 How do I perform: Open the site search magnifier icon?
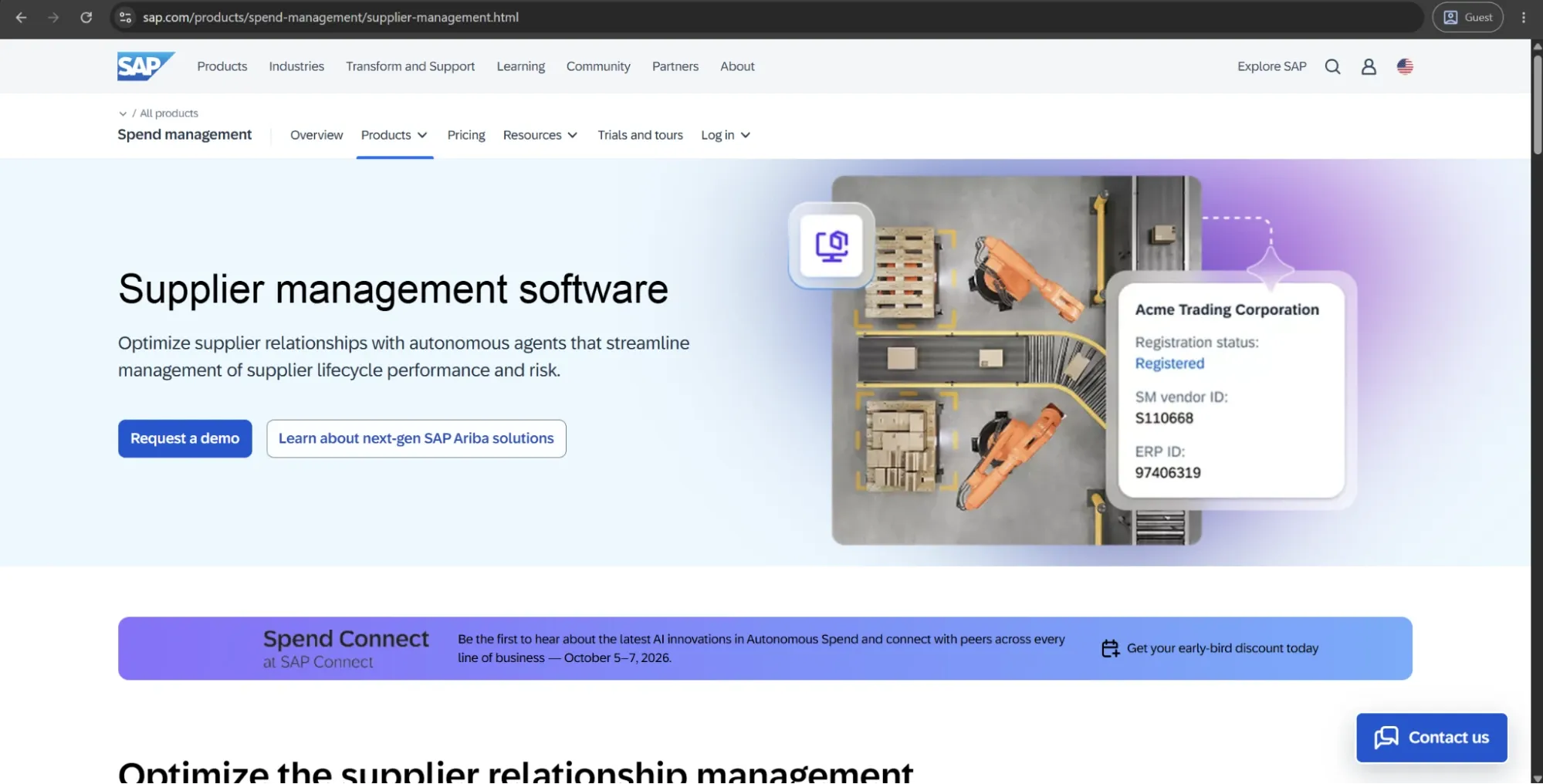tap(1332, 66)
